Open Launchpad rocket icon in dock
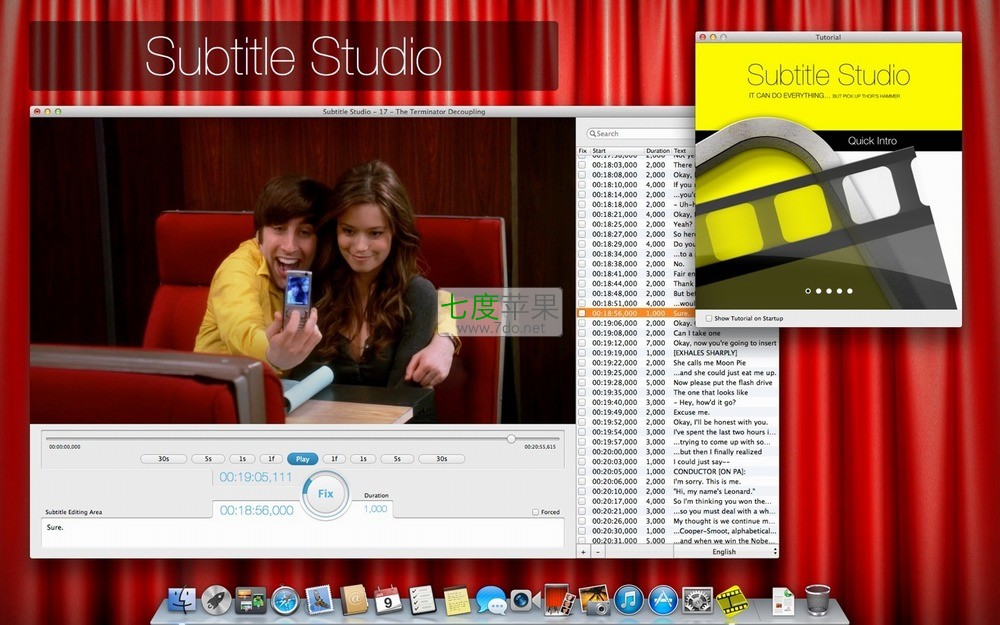 click(216, 600)
